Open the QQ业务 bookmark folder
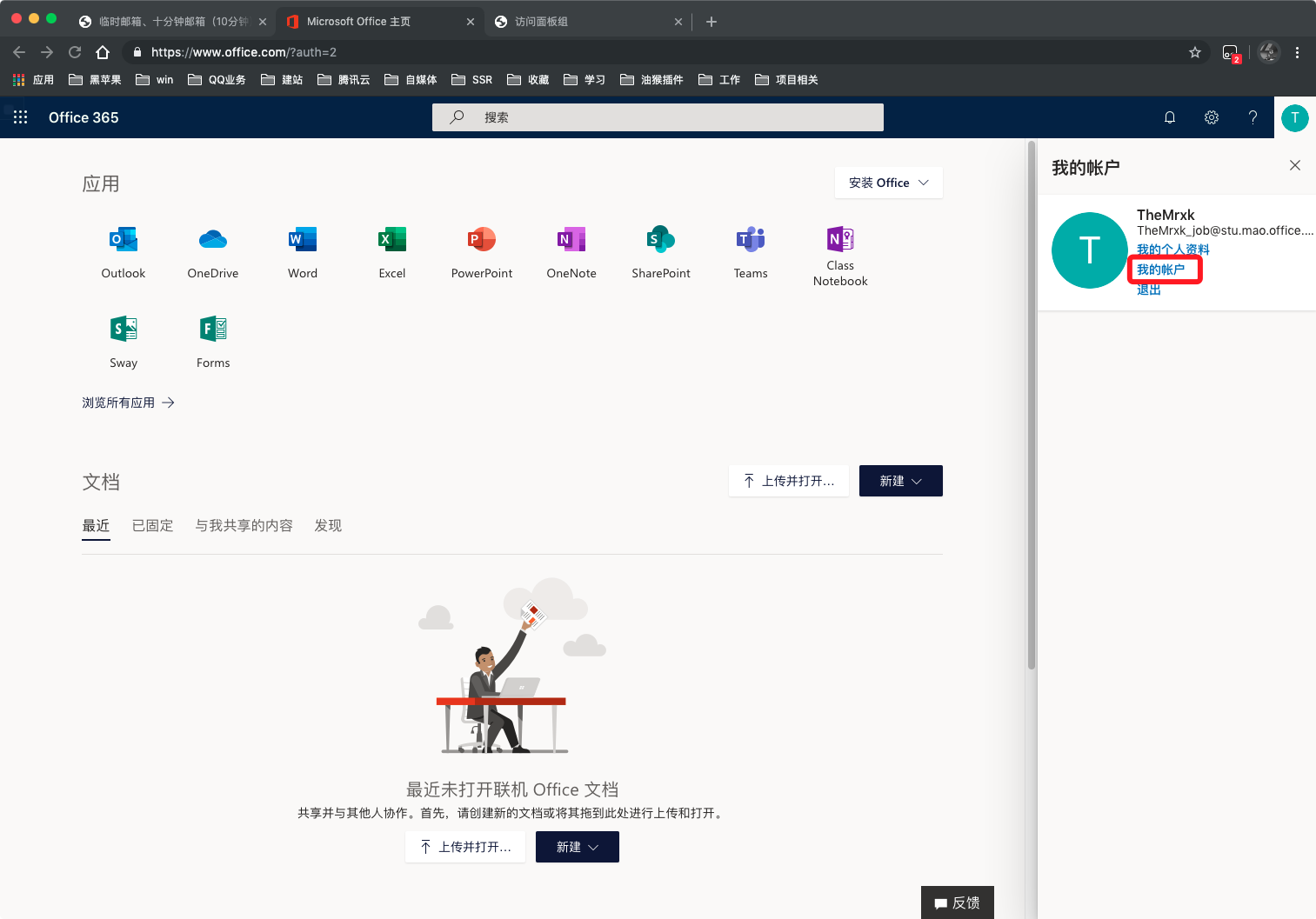The image size is (1316, 919). (217, 80)
